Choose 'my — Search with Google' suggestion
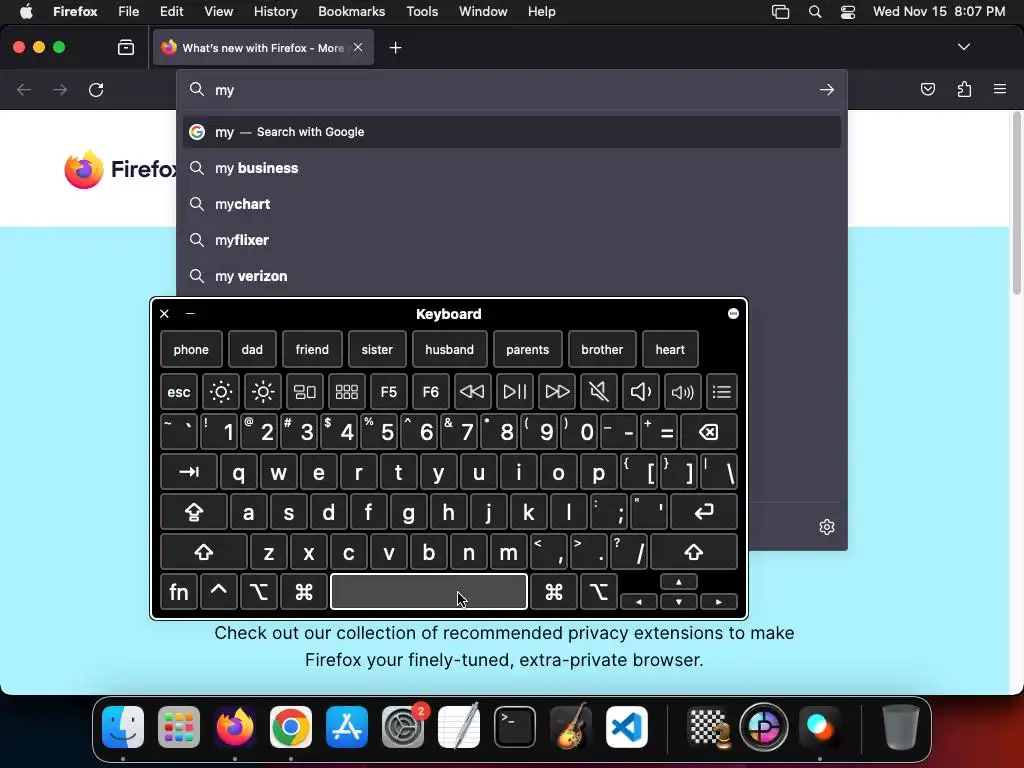This screenshot has height=768, width=1024. [x=512, y=132]
